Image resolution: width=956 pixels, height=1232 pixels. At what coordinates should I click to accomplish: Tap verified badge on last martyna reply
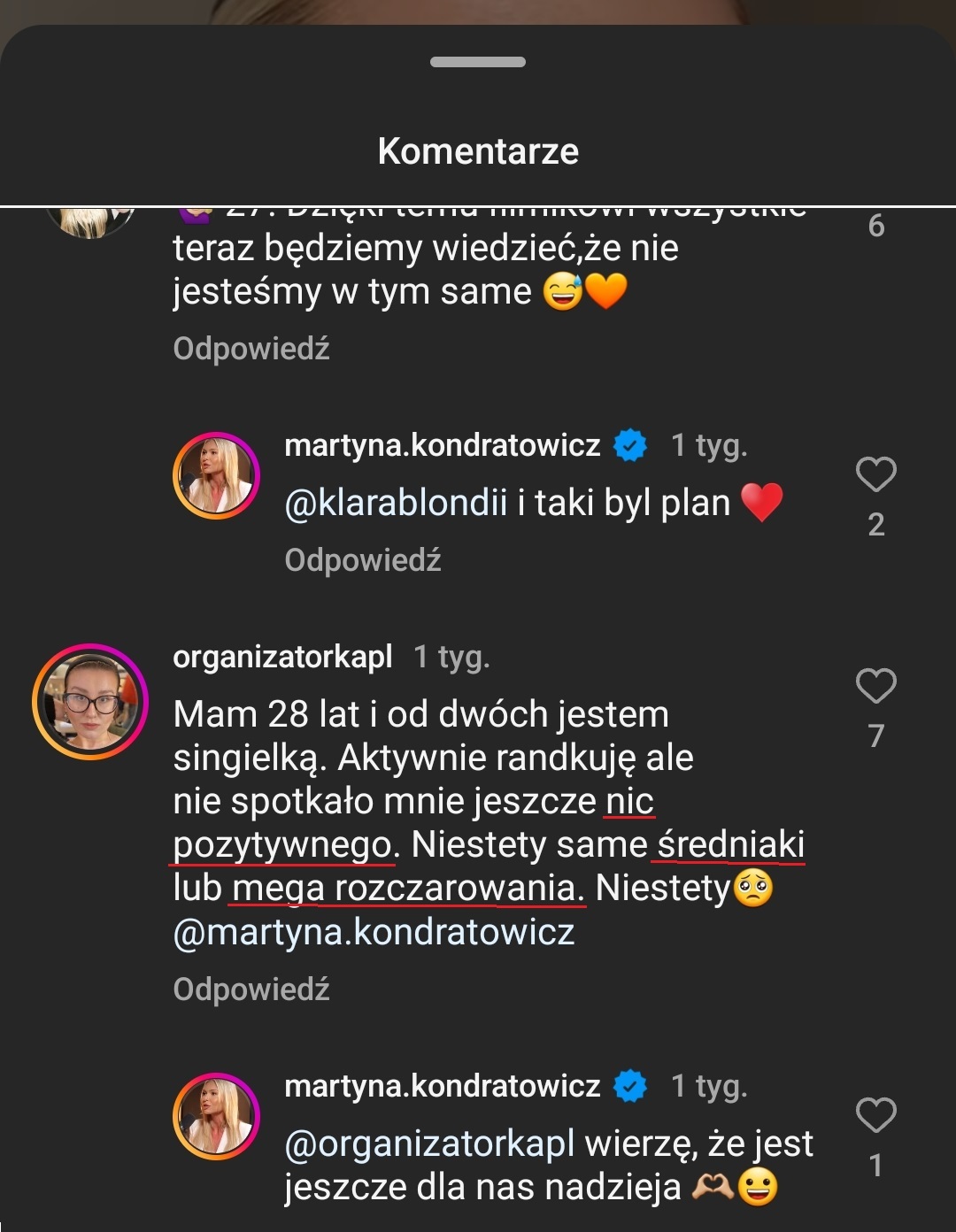click(630, 1086)
